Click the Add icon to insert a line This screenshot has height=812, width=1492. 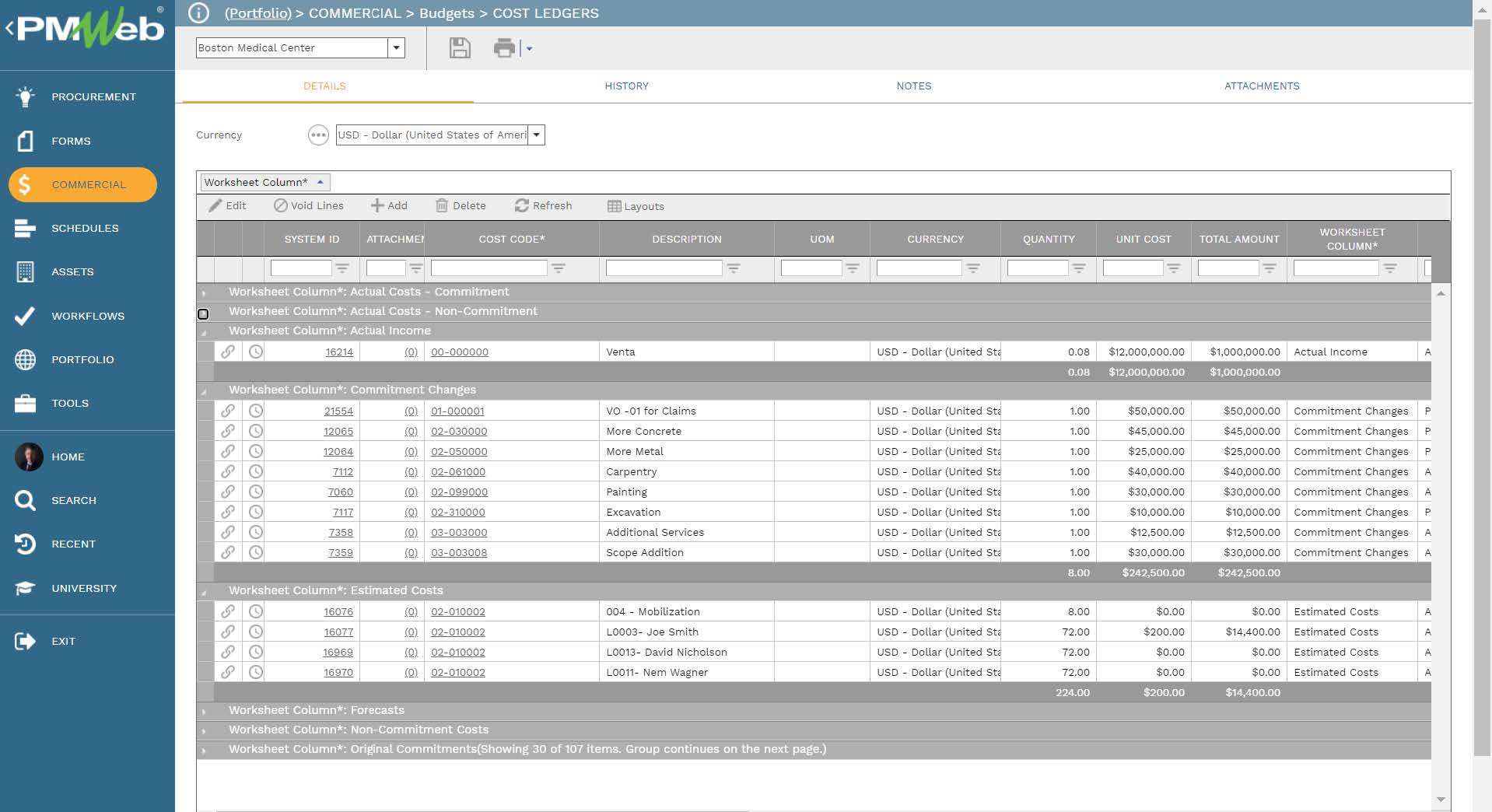tap(377, 205)
